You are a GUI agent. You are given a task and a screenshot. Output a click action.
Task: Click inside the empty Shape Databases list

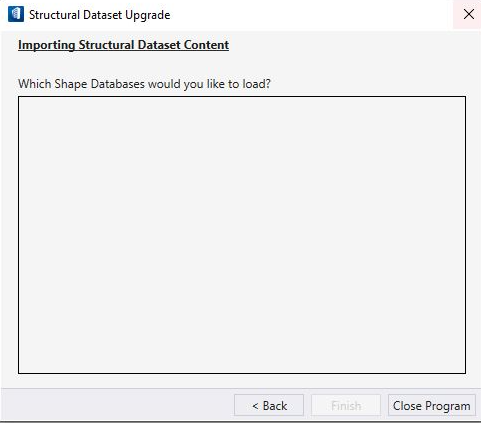pyautogui.click(x=242, y=235)
